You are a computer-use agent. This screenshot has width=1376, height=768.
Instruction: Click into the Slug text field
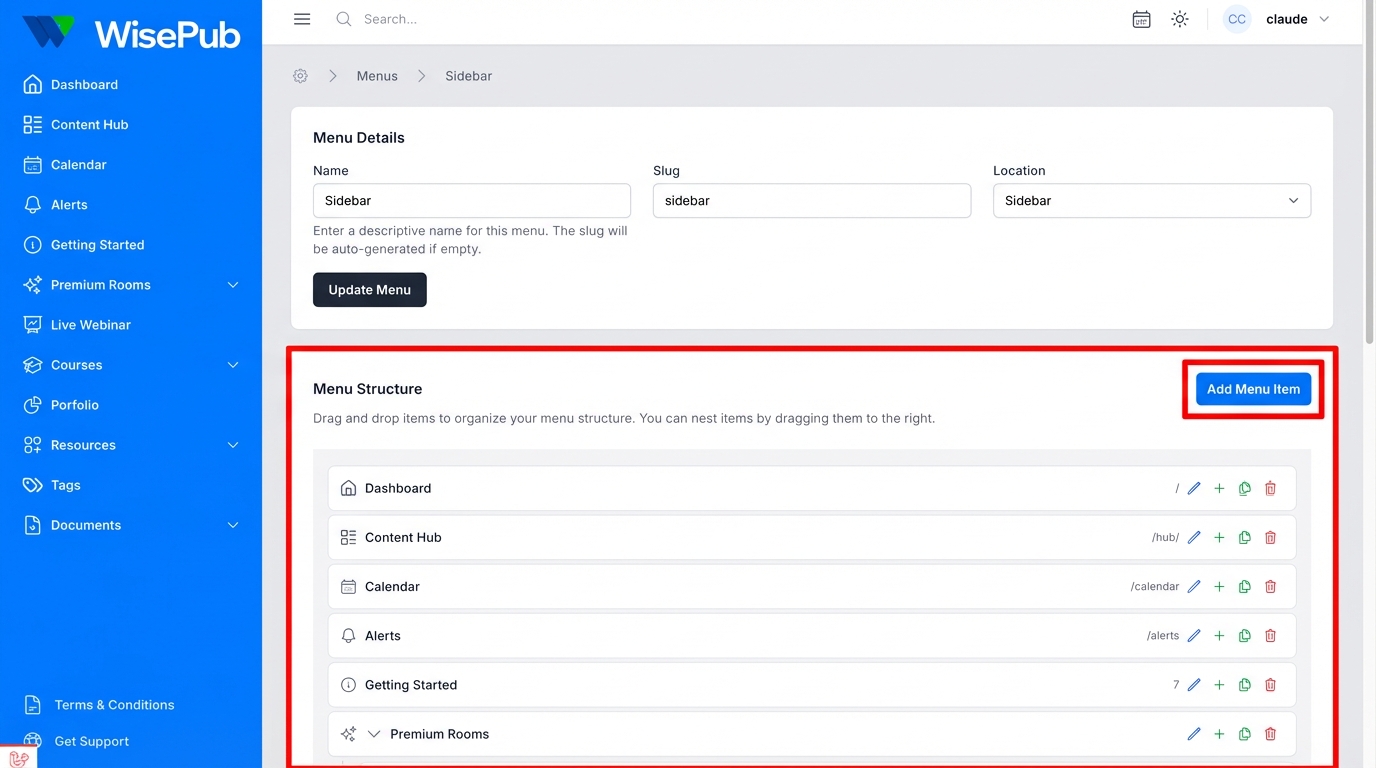811,201
